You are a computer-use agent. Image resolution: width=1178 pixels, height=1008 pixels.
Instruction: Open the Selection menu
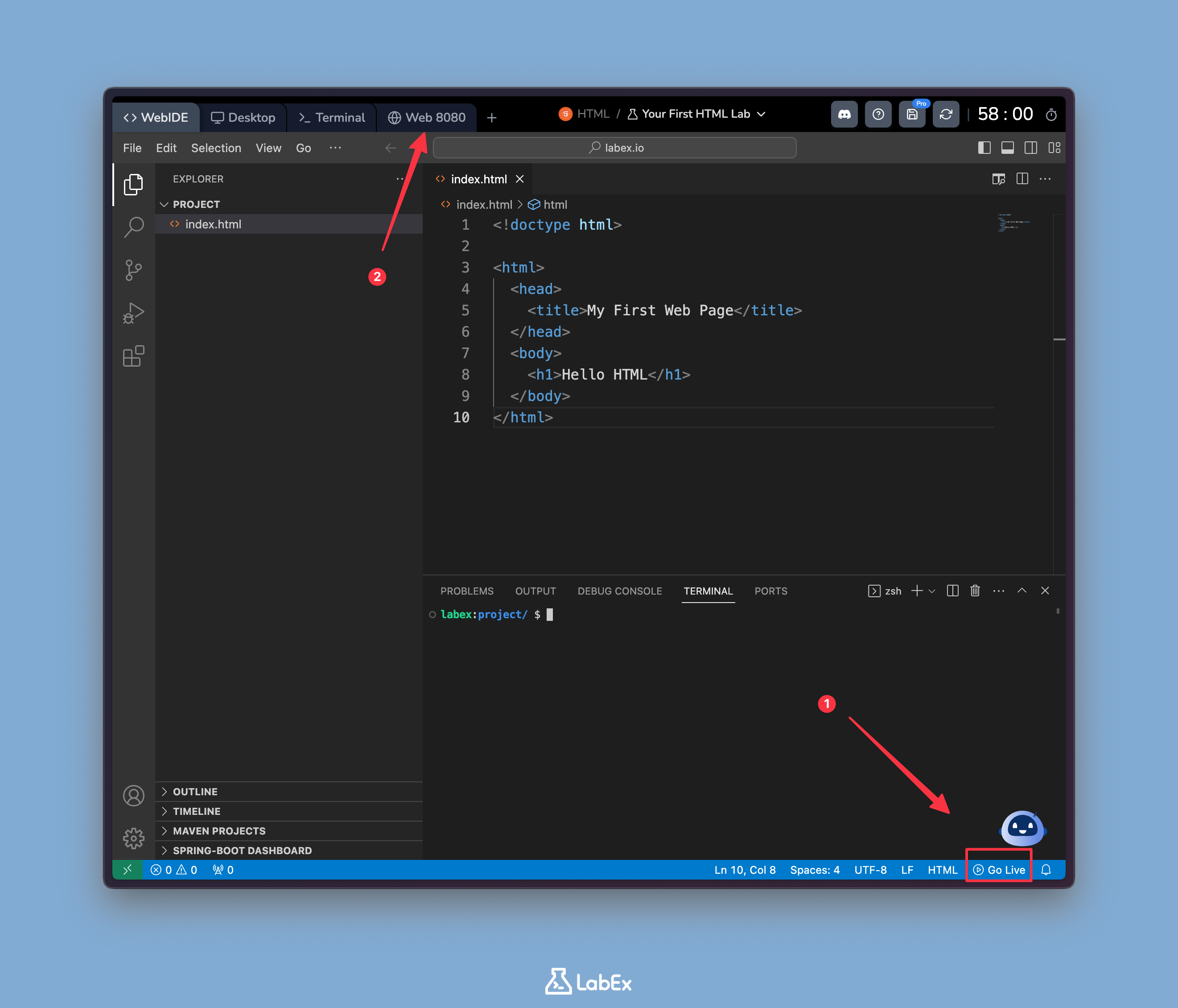[x=216, y=147]
